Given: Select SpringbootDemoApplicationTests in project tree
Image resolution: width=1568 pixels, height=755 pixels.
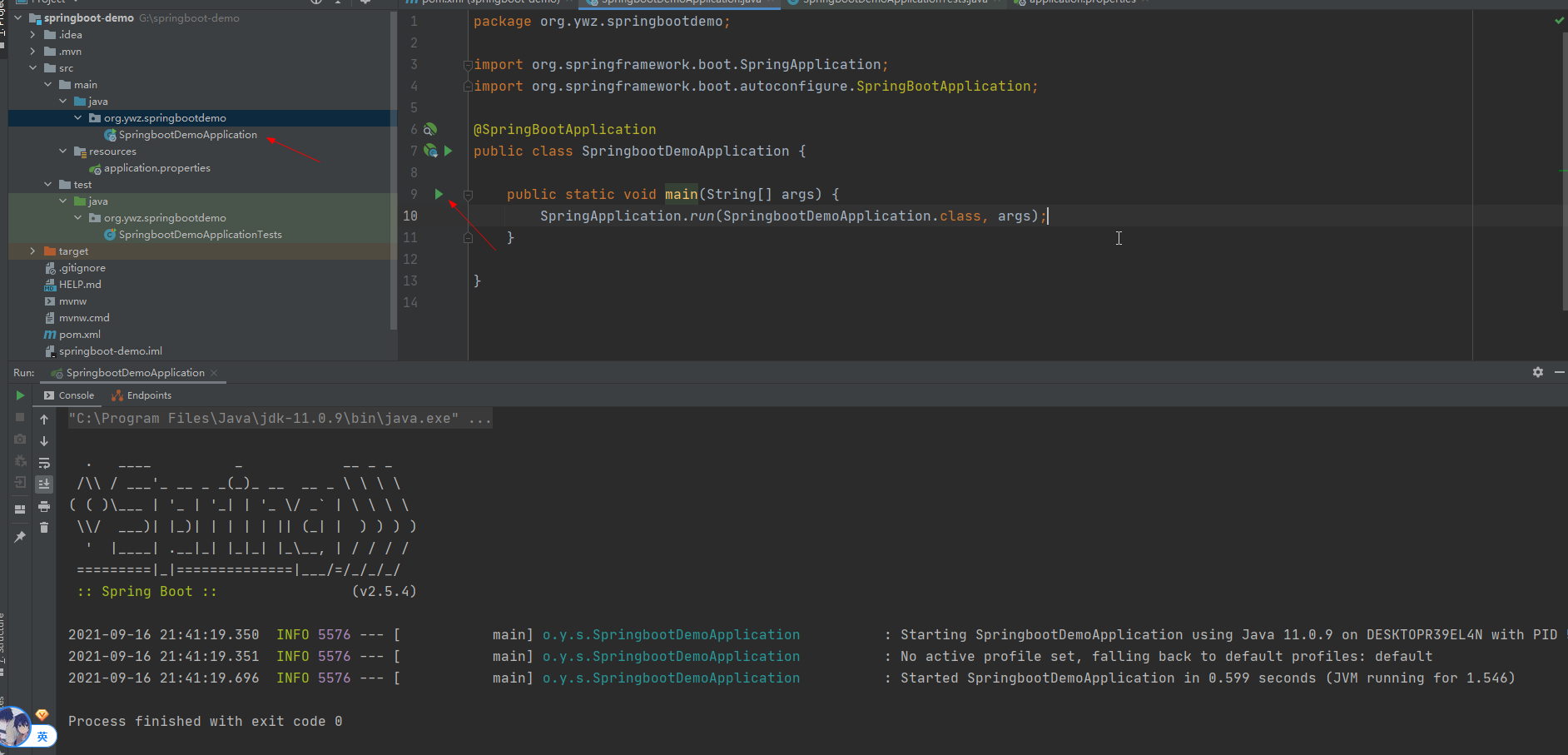Looking at the screenshot, I should point(200,234).
